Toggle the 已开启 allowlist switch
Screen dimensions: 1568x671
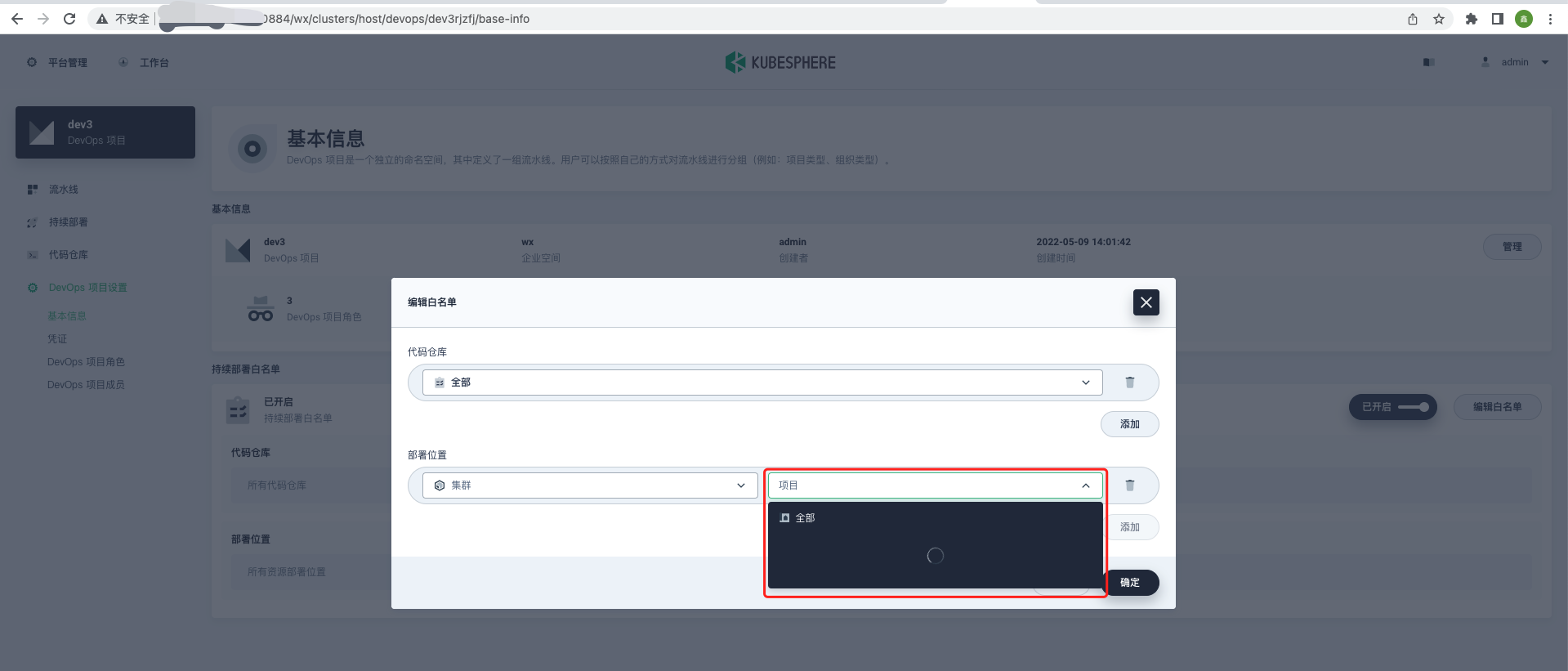[x=1392, y=407]
